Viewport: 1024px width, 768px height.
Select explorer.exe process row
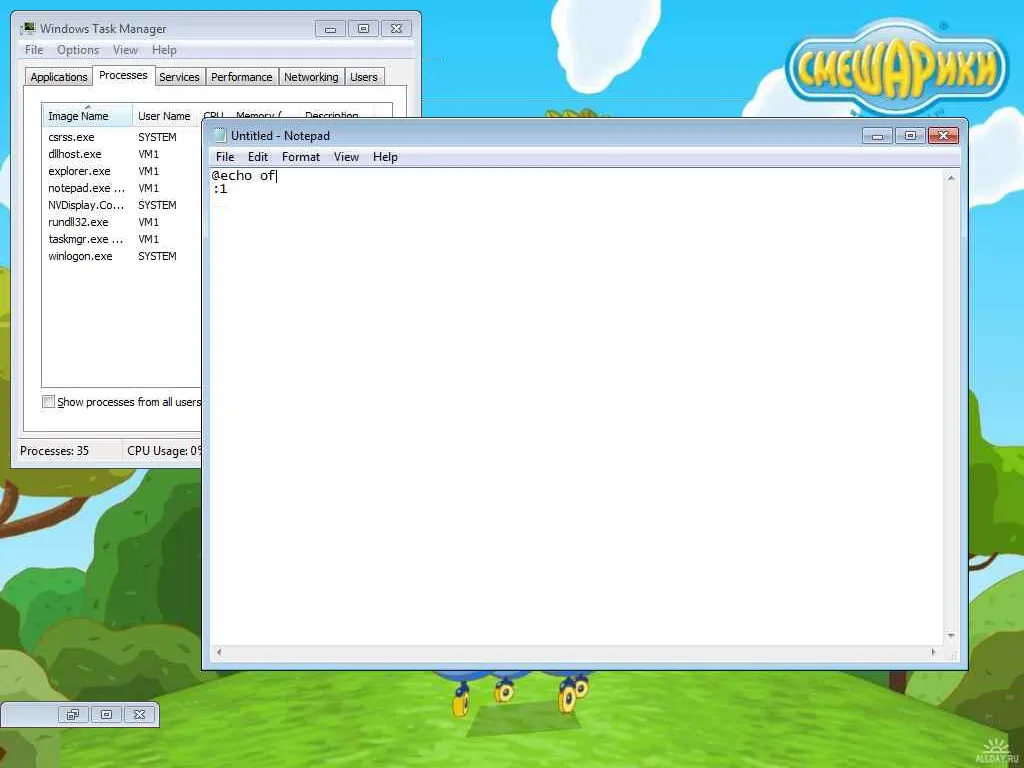pyautogui.click(x=122, y=171)
